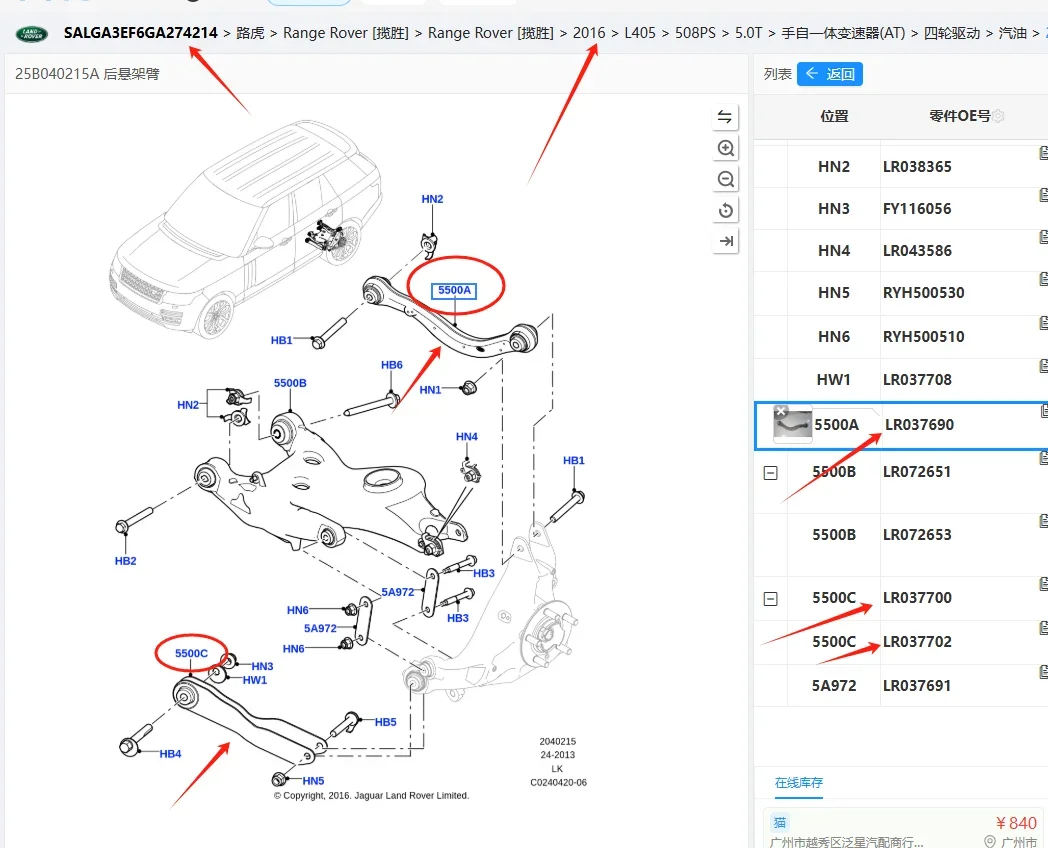Select part number LR037700 in table
The height and width of the screenshot is (848, 1048).
(917, 598)
